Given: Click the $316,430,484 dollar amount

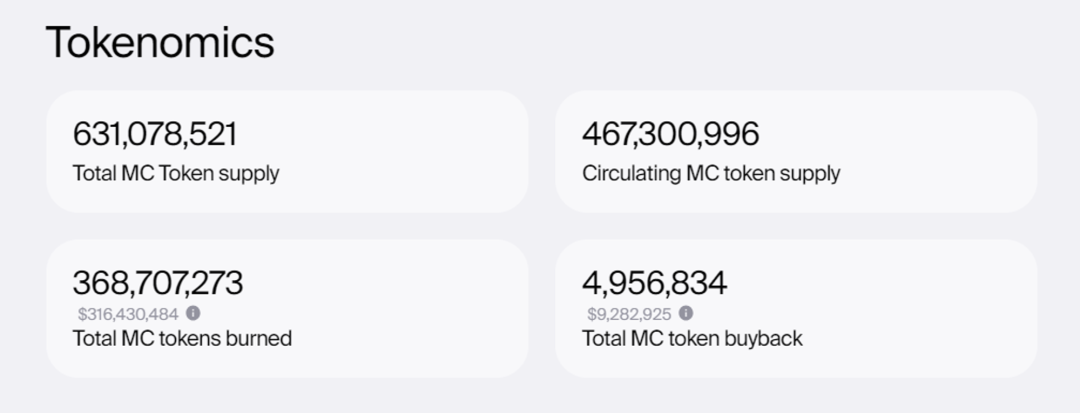Looking at the screenshot, I should 128,314.
